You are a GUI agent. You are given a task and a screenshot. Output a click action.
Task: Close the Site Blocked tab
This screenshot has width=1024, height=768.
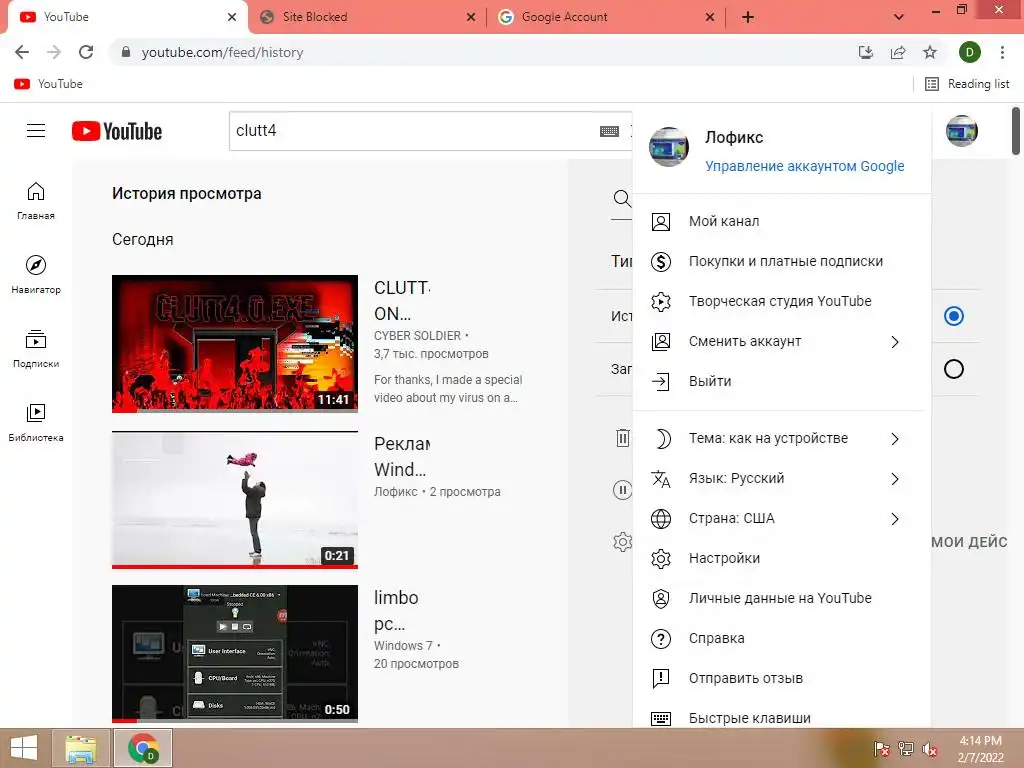click(x=470, y=17)
